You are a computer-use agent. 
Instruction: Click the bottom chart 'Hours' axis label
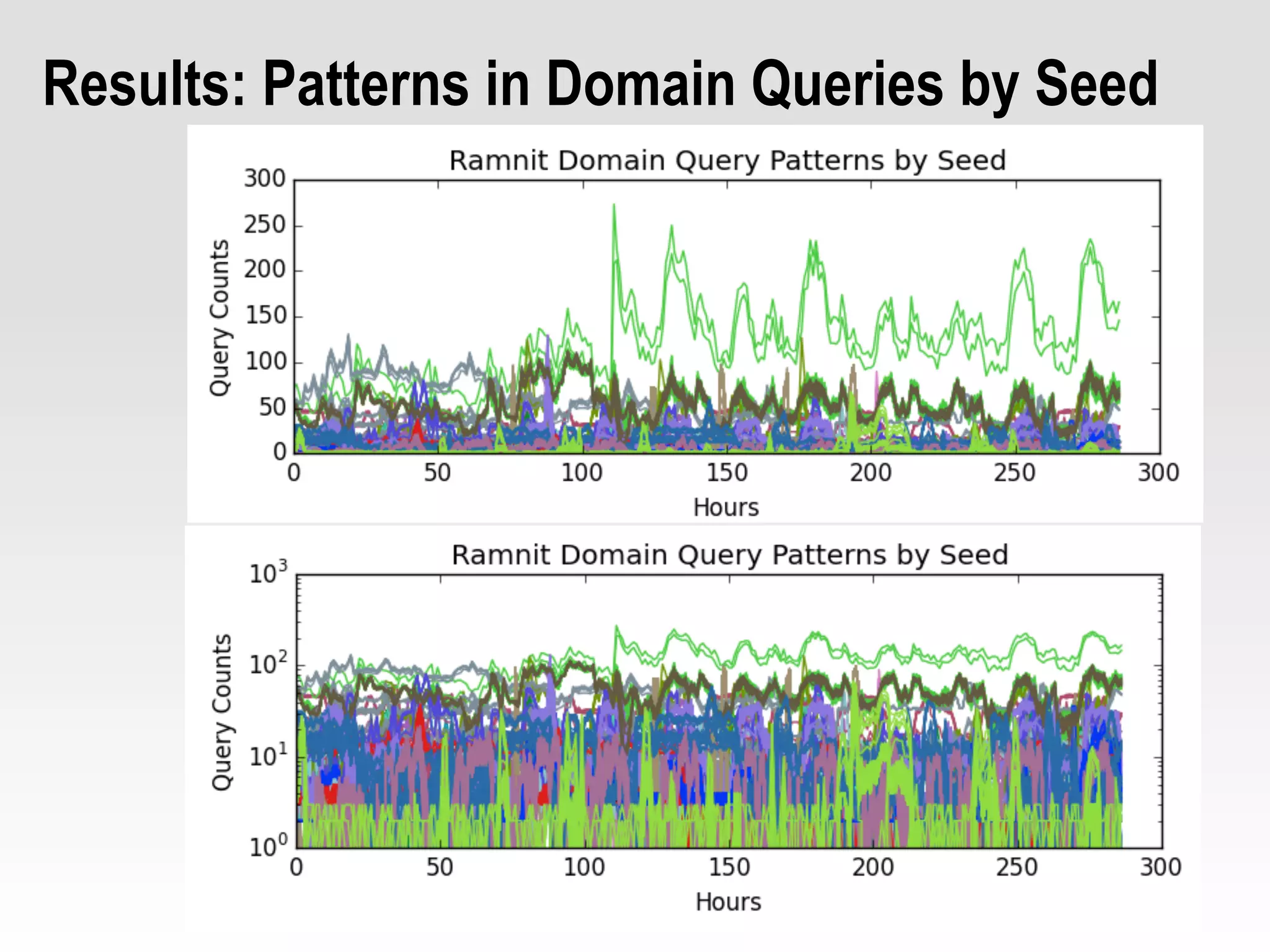coord(728,902)
